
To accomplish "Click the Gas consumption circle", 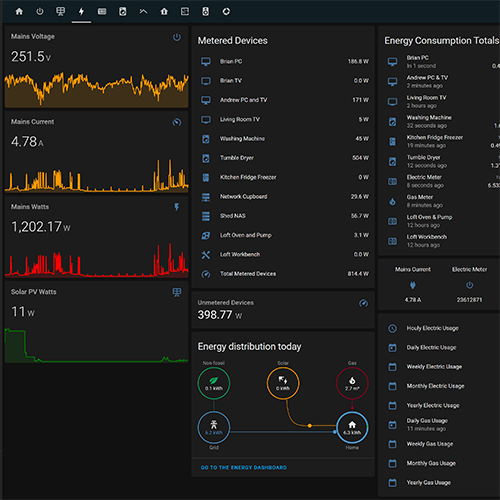I will [352, 383].
